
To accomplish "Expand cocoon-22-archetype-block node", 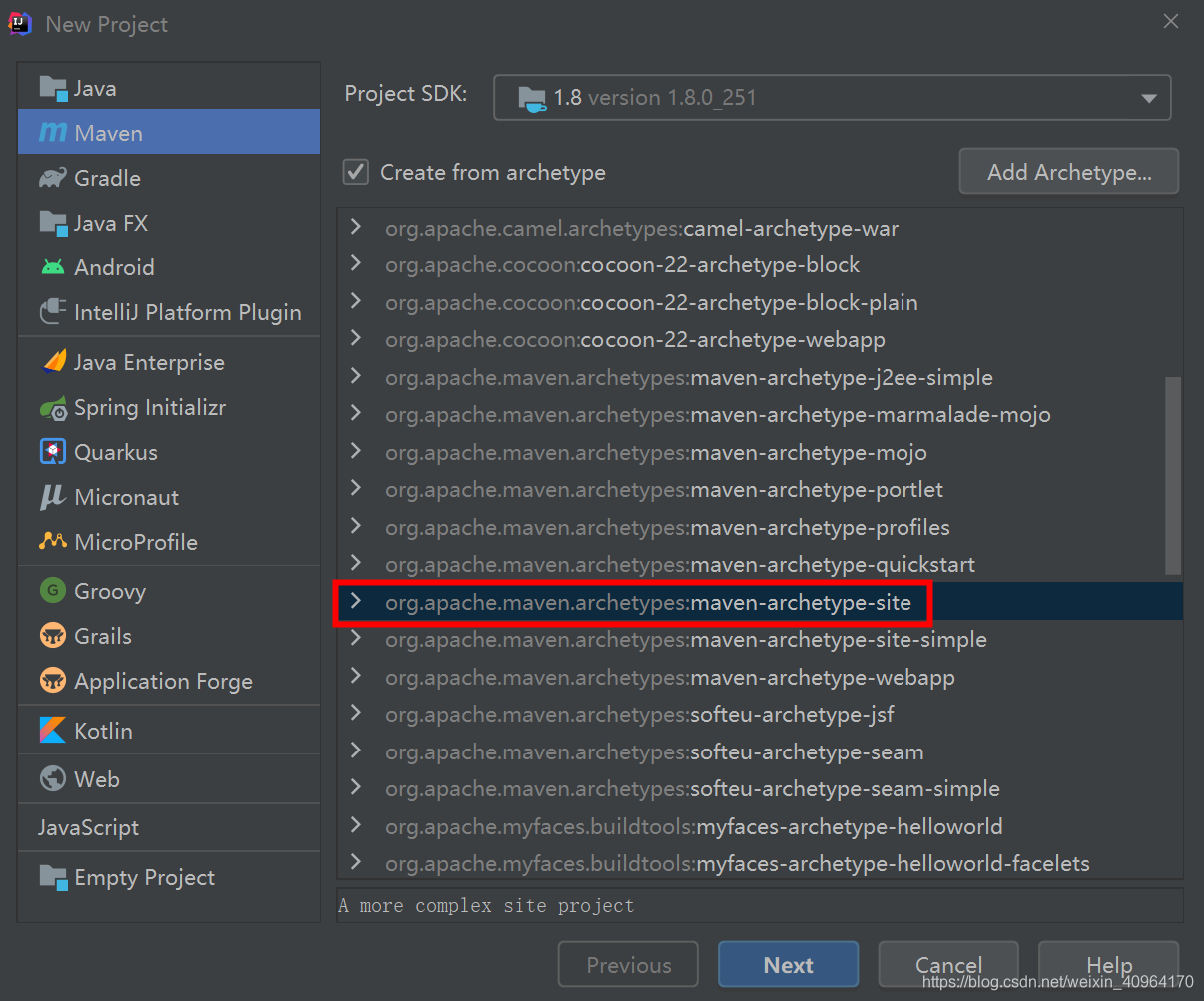I will [356, 264].
